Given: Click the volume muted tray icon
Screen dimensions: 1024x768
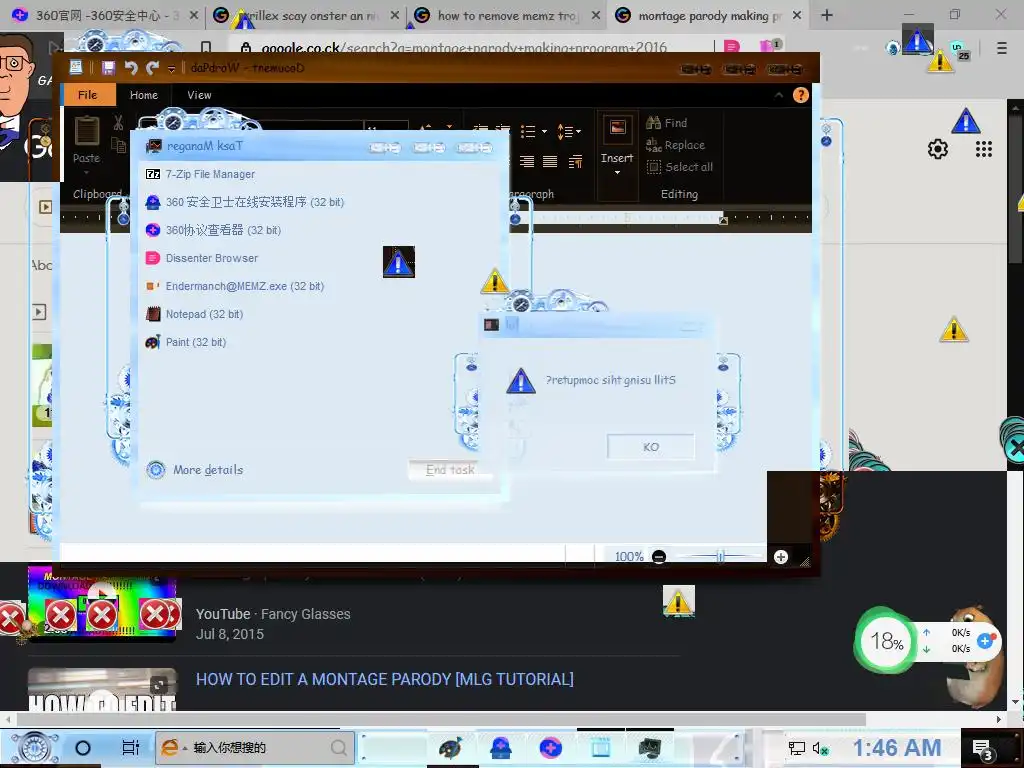Looking at the screenshot, I should tap(821, 748).
